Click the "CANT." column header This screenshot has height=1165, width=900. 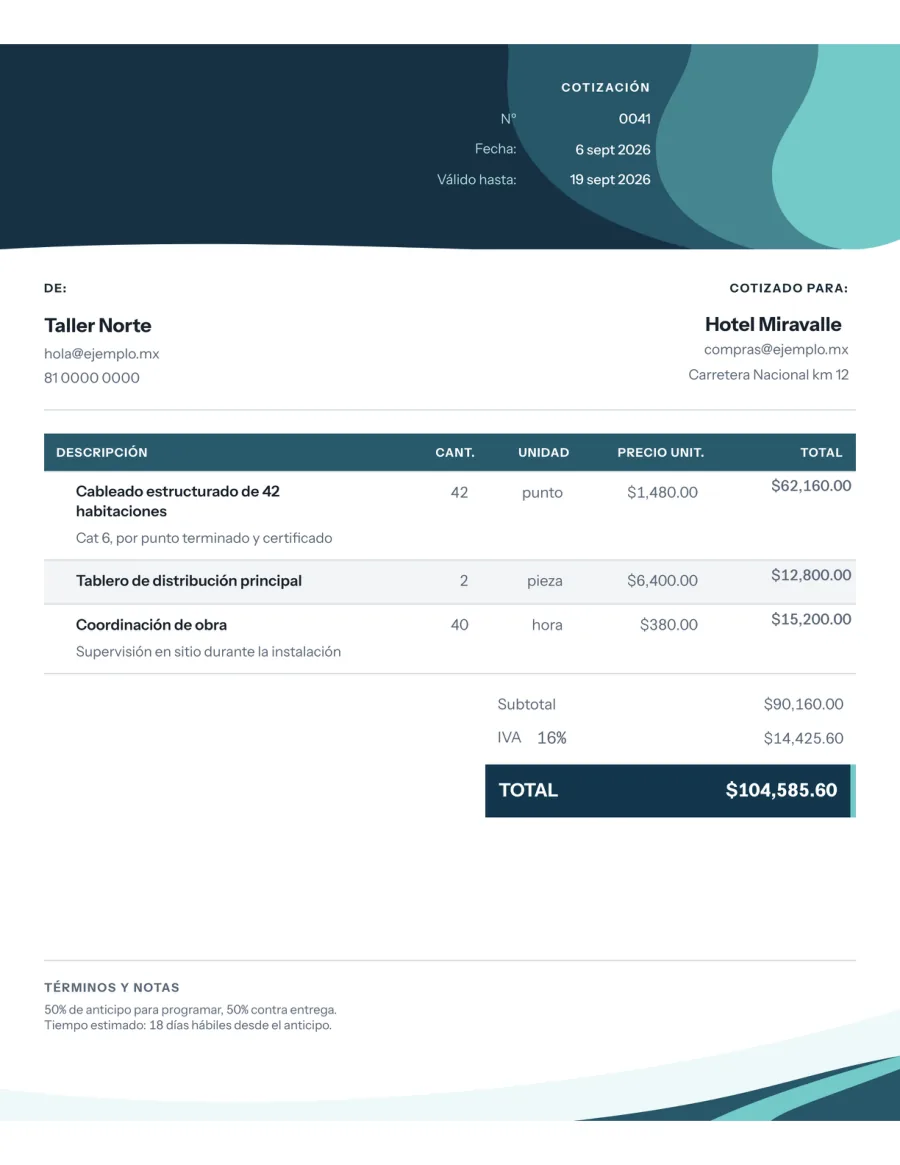[x=455, y=452]
